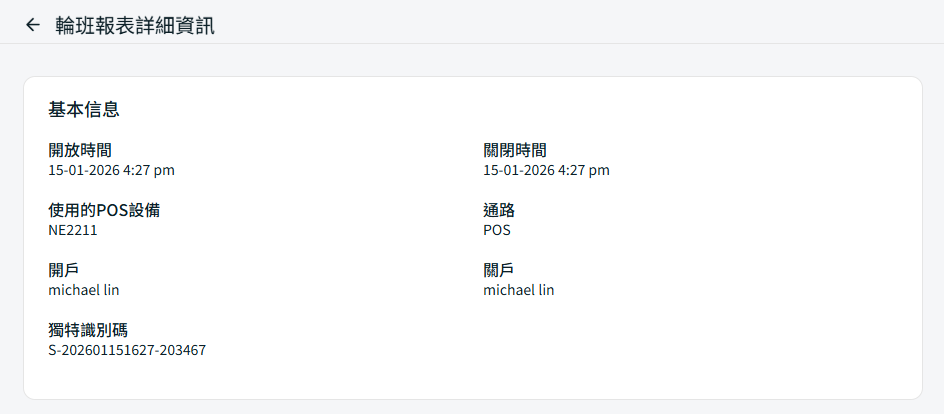This screenshot has height=414, width=944.
Task: Click the top header bar
Action: [x=600, y=22]
